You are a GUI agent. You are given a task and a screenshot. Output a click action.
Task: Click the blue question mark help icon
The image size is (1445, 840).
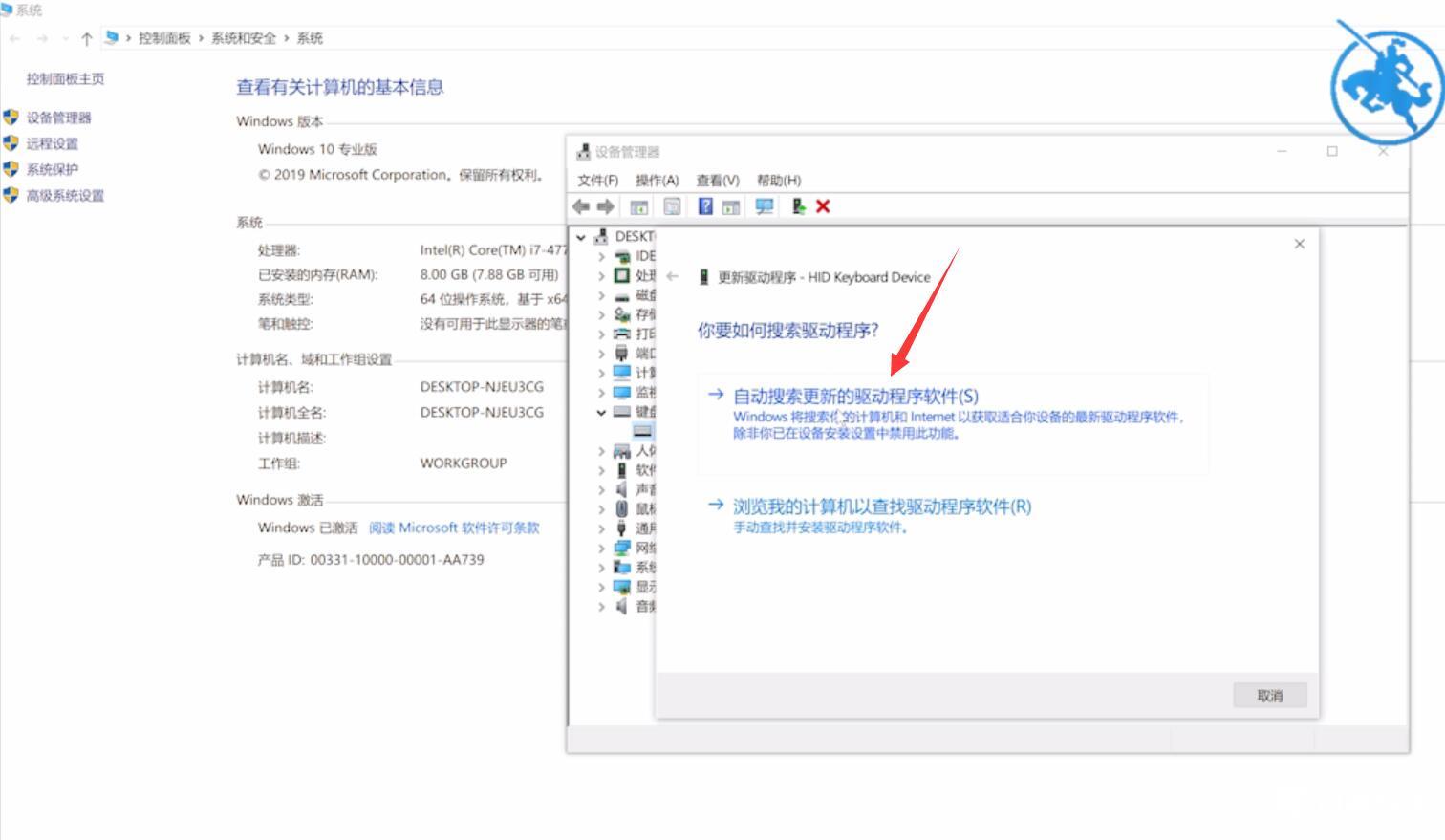[705, 206]
